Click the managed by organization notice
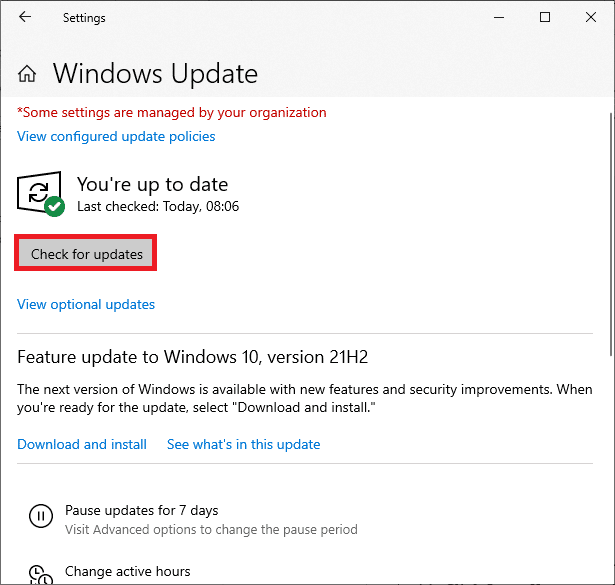 [x=172, y=113]
